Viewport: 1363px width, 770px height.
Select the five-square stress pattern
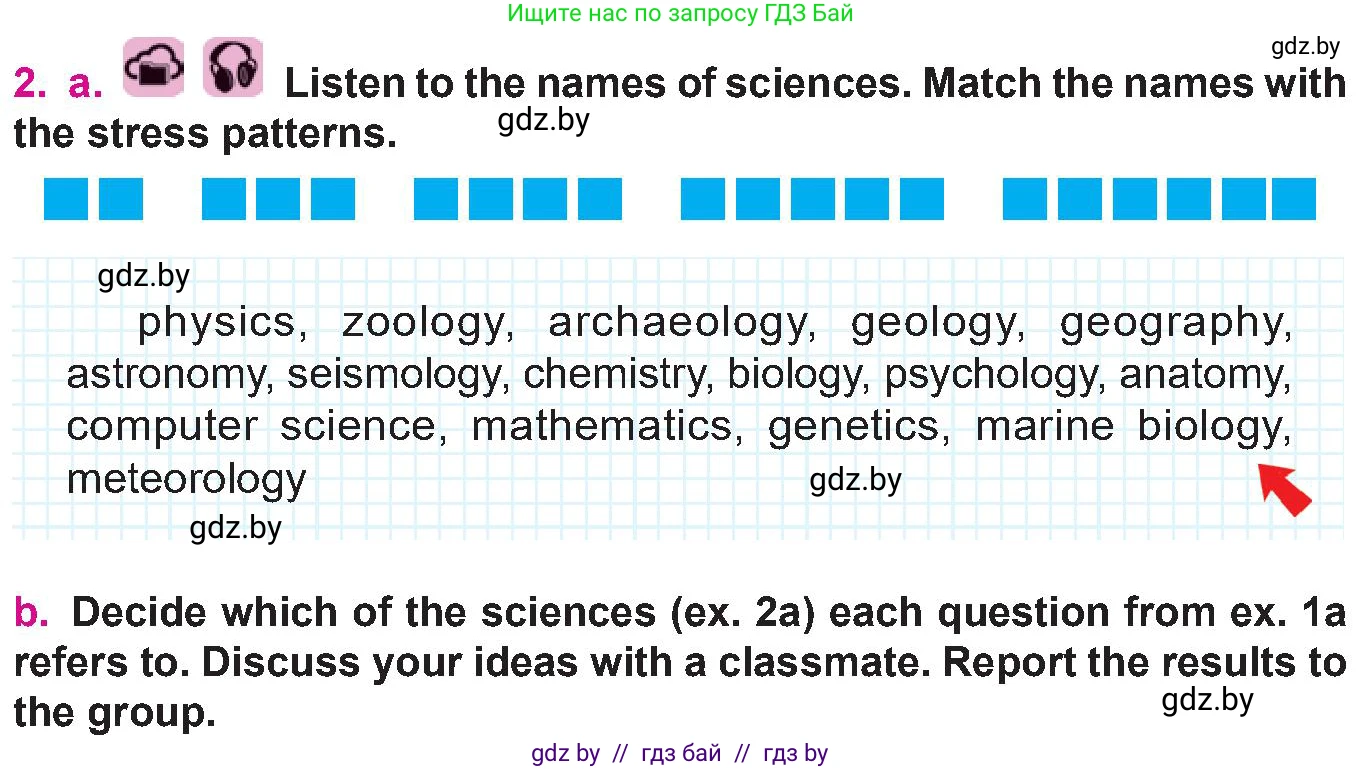point(812,199)
